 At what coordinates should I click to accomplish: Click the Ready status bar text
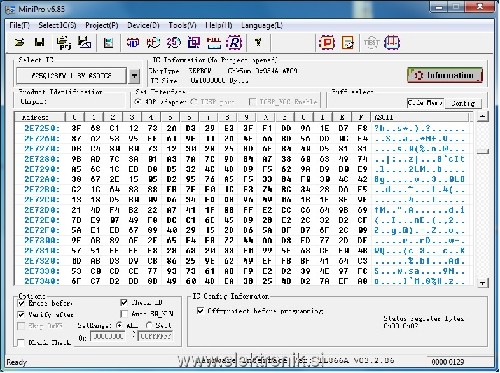pos(16,362)
